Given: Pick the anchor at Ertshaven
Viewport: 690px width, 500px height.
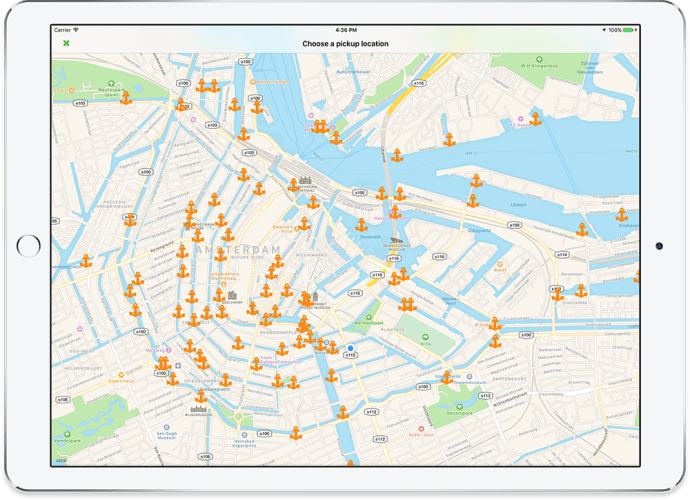Looking at the screenshot, I should pyautogui.click(x=621, y=215).
